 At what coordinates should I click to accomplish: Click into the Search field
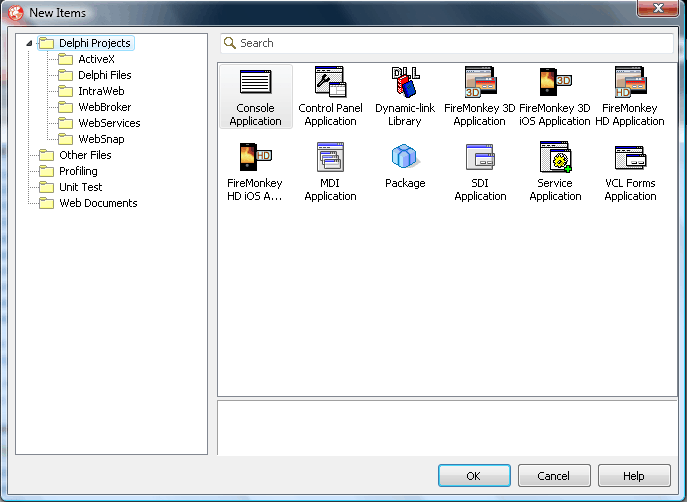click(x=447, y=43)
